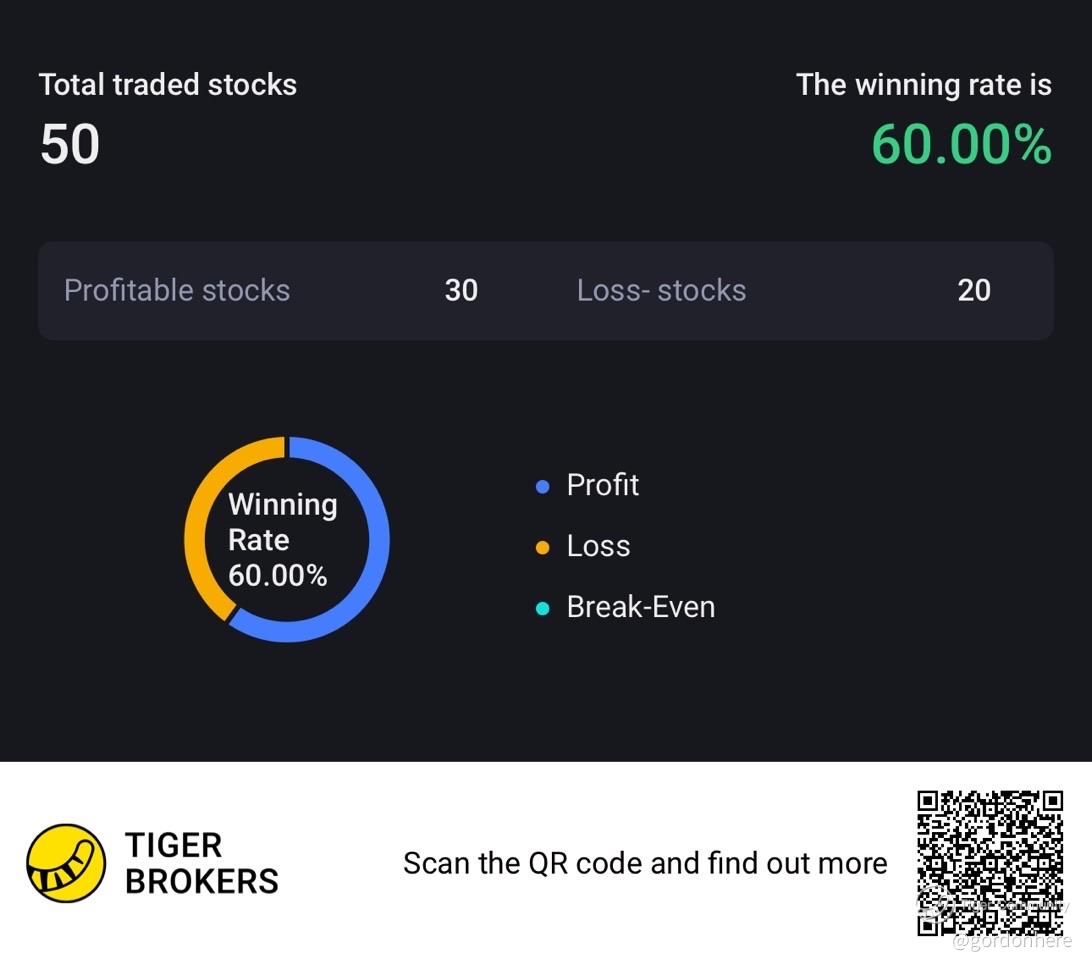Click the Loss- stocks label
1092x965 pixels.
[661, 290]
